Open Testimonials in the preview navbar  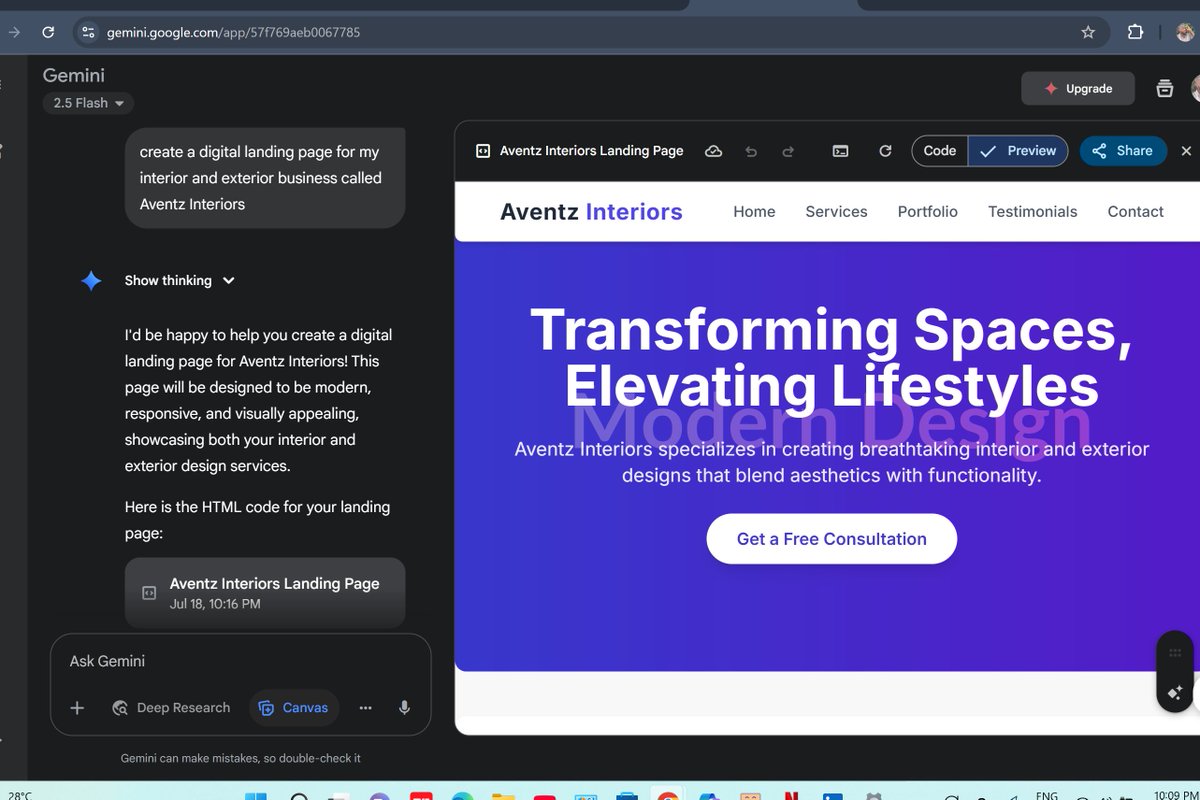tap(1033, 212)
